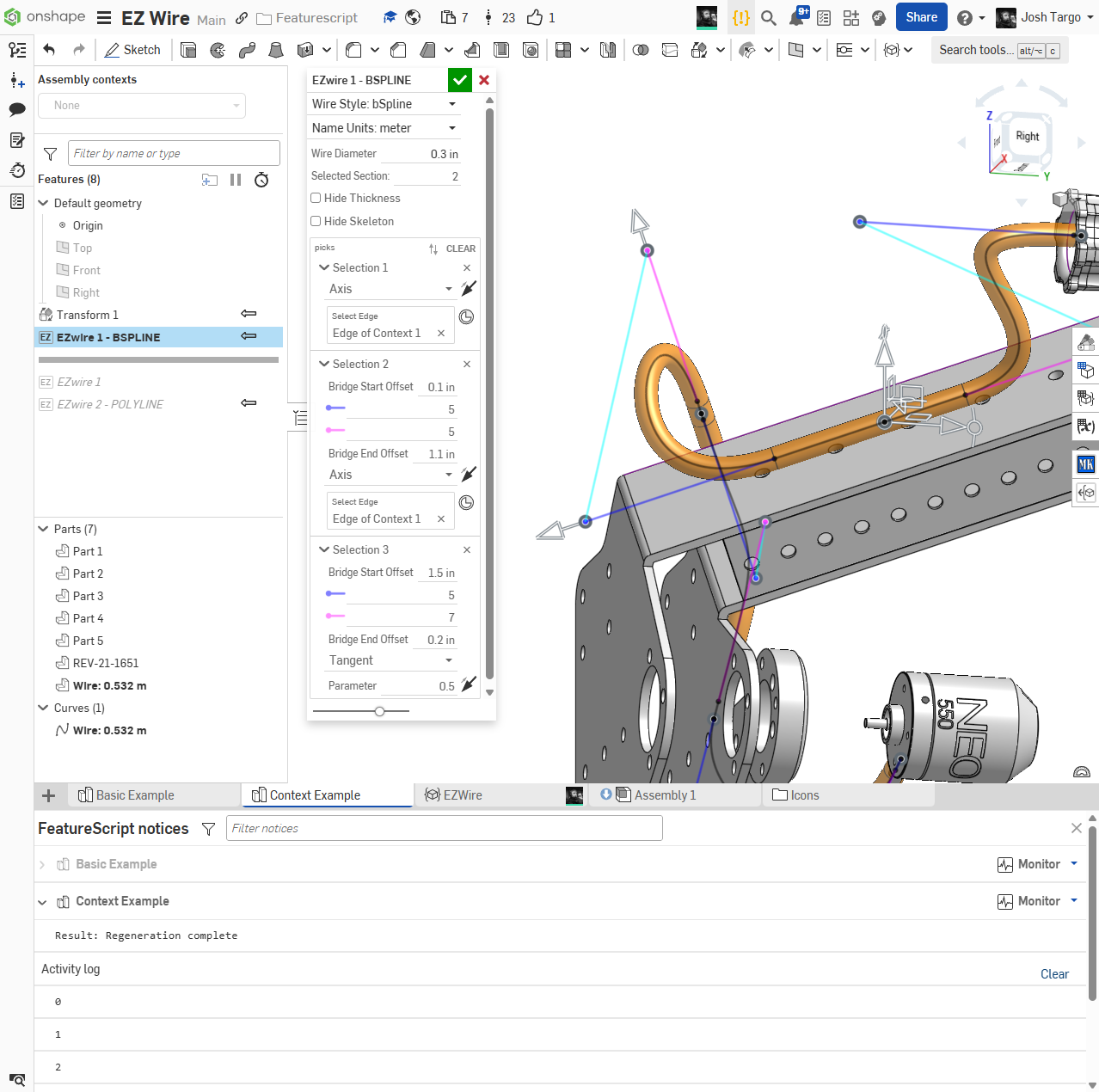The width and height of the screenshot is (1099, 1092).
Task: Collapse Parts (7) list
Action: (x=43, y=529)
